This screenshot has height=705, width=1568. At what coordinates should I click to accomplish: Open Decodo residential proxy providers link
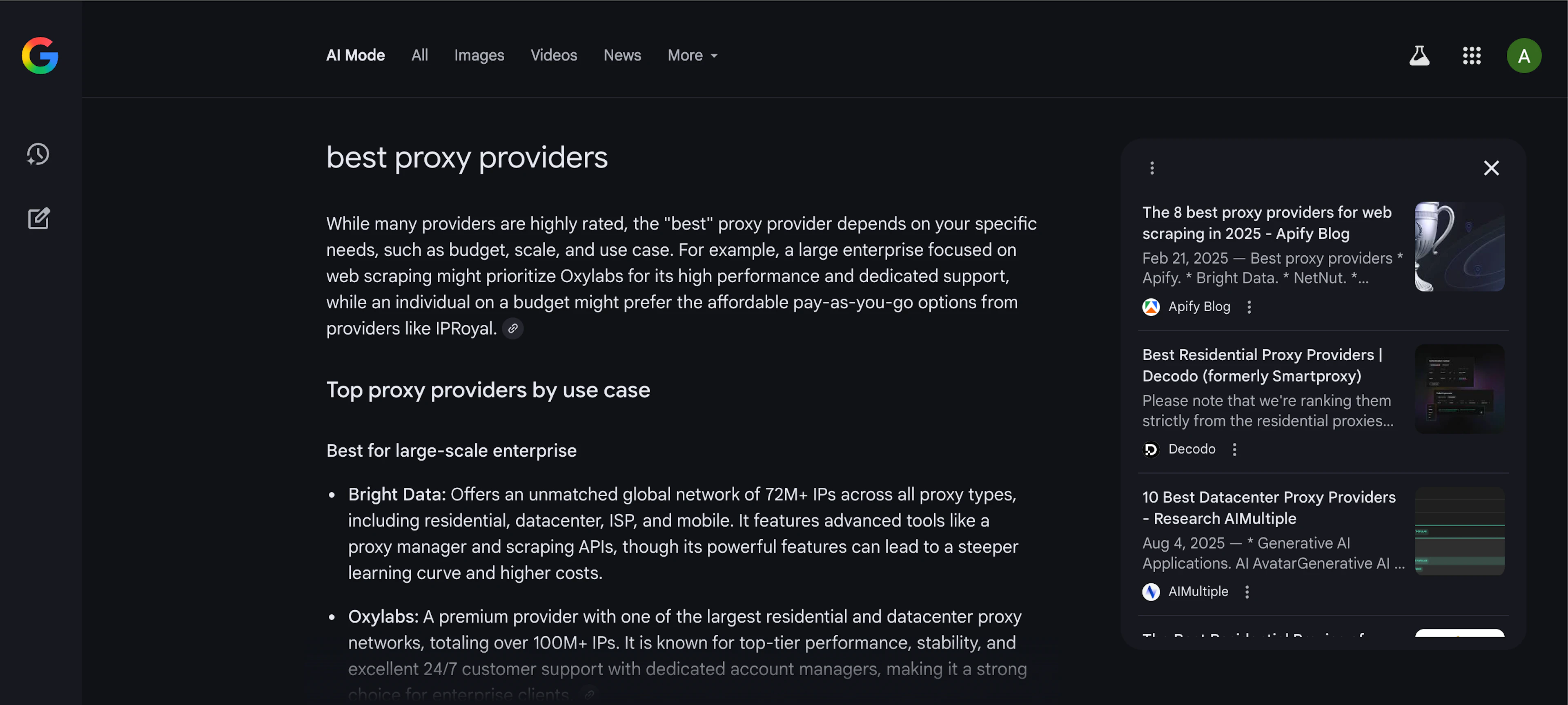click(x=1263, y=365)
